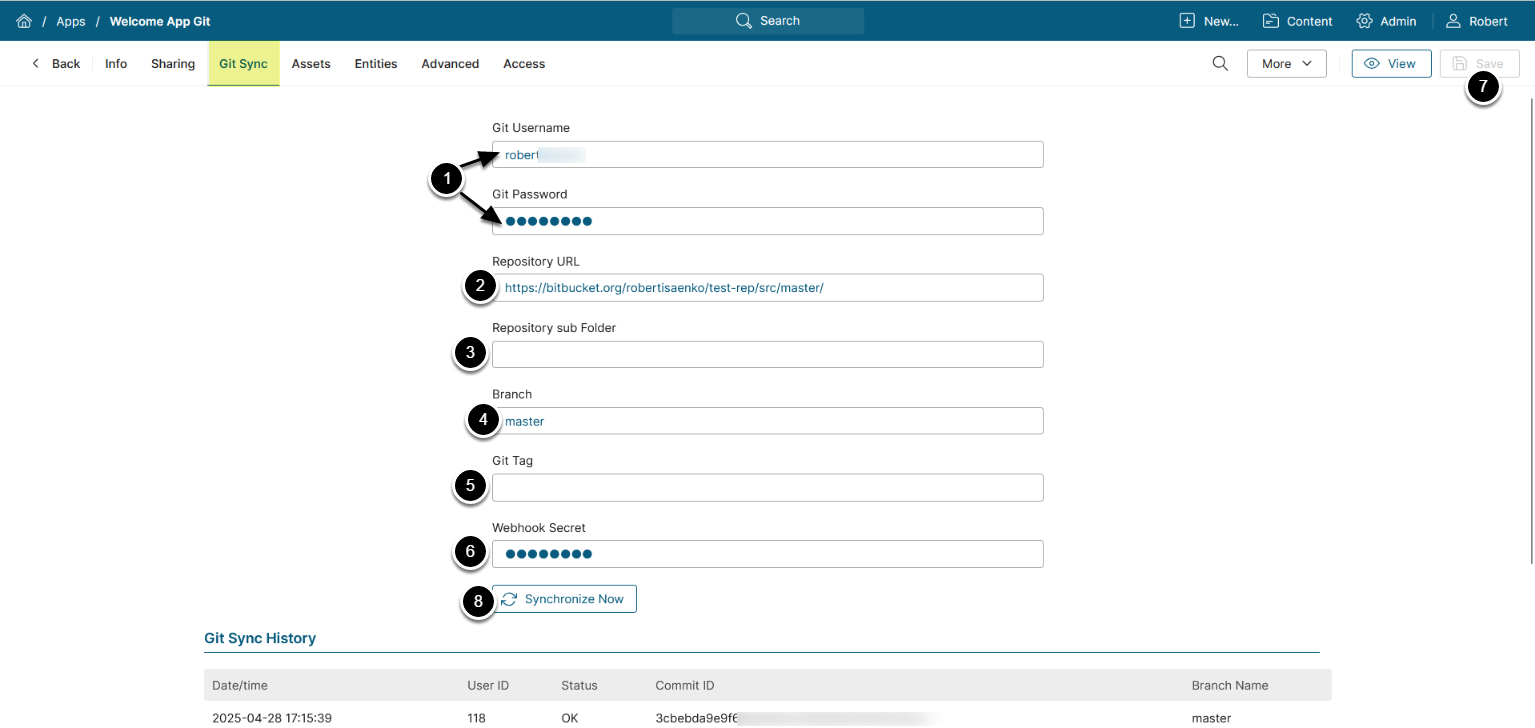
Task: Click the Webhook Secret field
Action: point(768,554)
